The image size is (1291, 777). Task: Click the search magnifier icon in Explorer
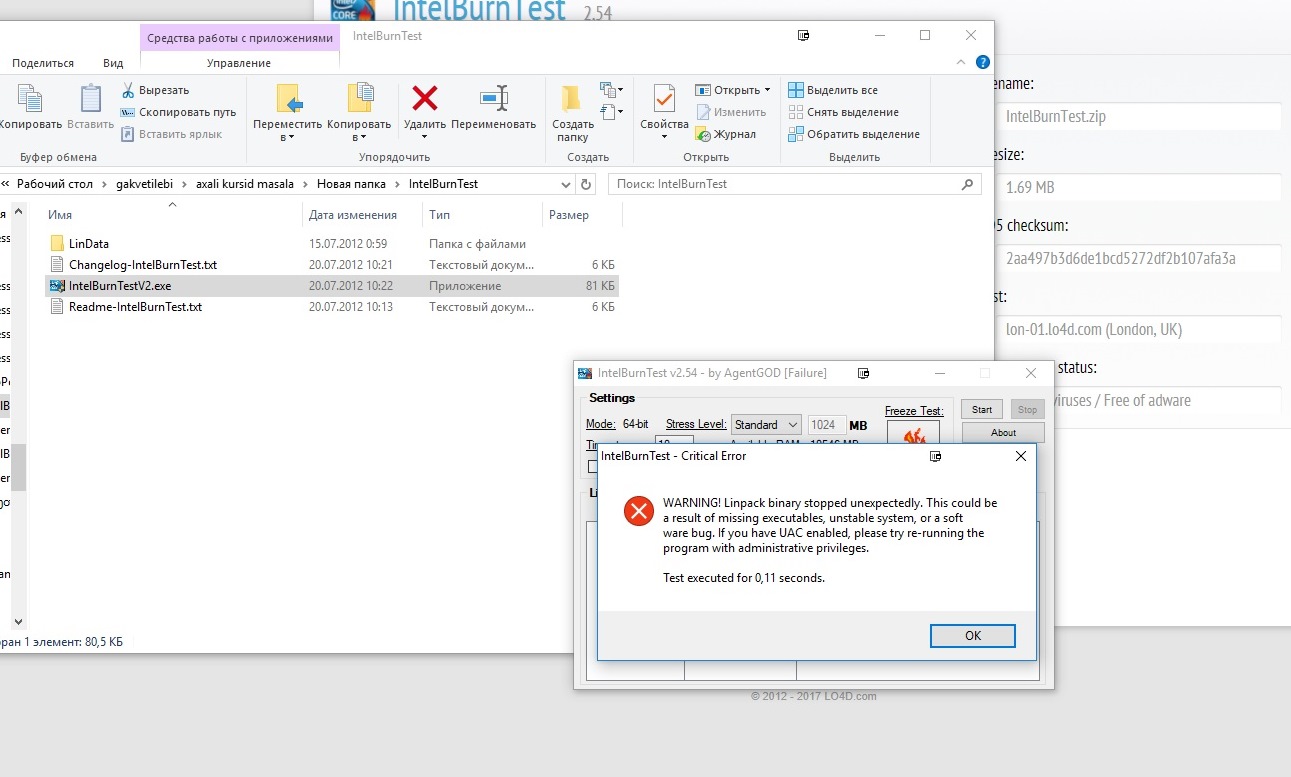pos(967,185)
